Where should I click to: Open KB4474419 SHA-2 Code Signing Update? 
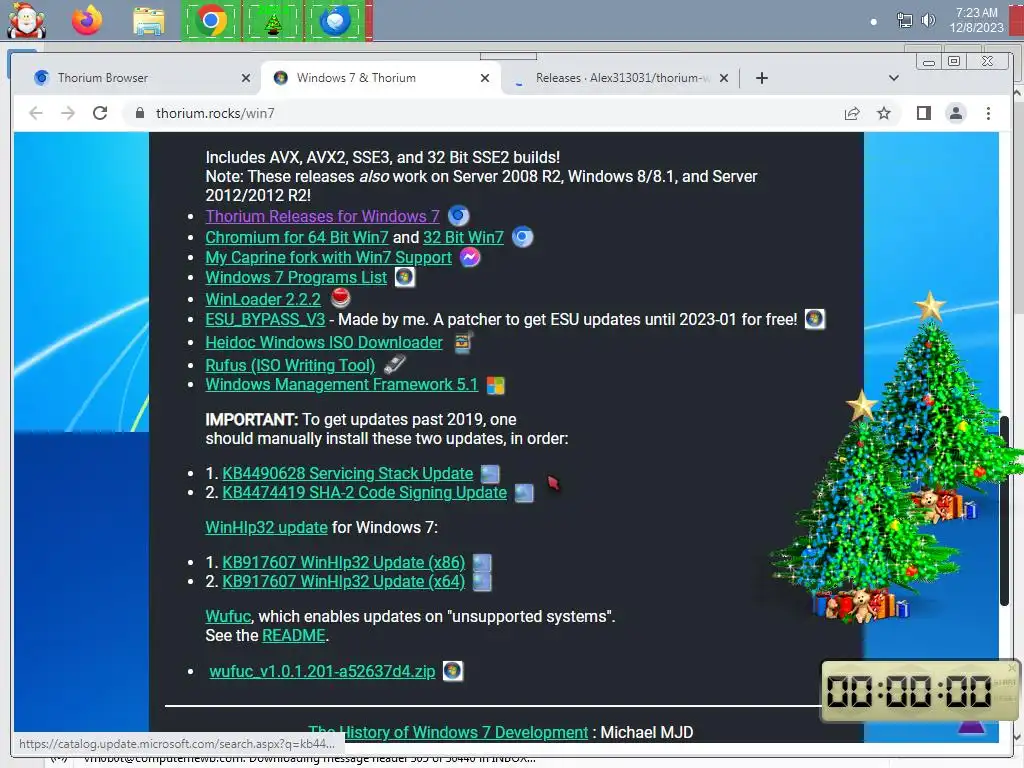tap(364, 492)
